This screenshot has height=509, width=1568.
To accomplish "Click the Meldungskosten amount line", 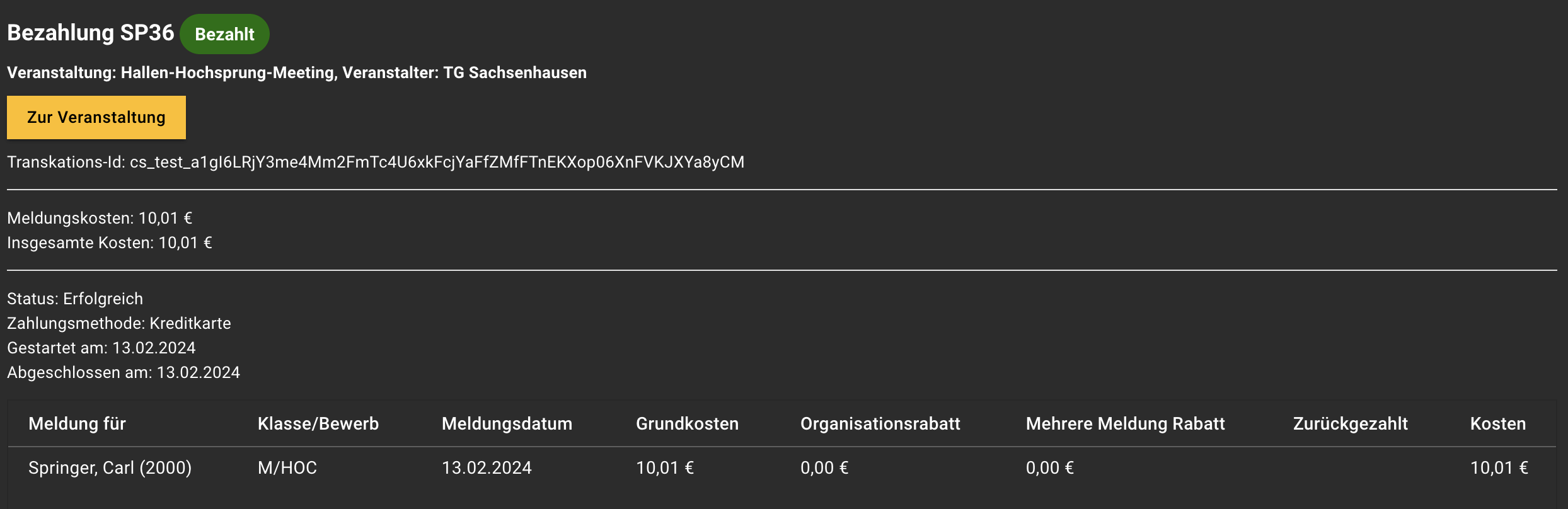I will click(100, 218).
